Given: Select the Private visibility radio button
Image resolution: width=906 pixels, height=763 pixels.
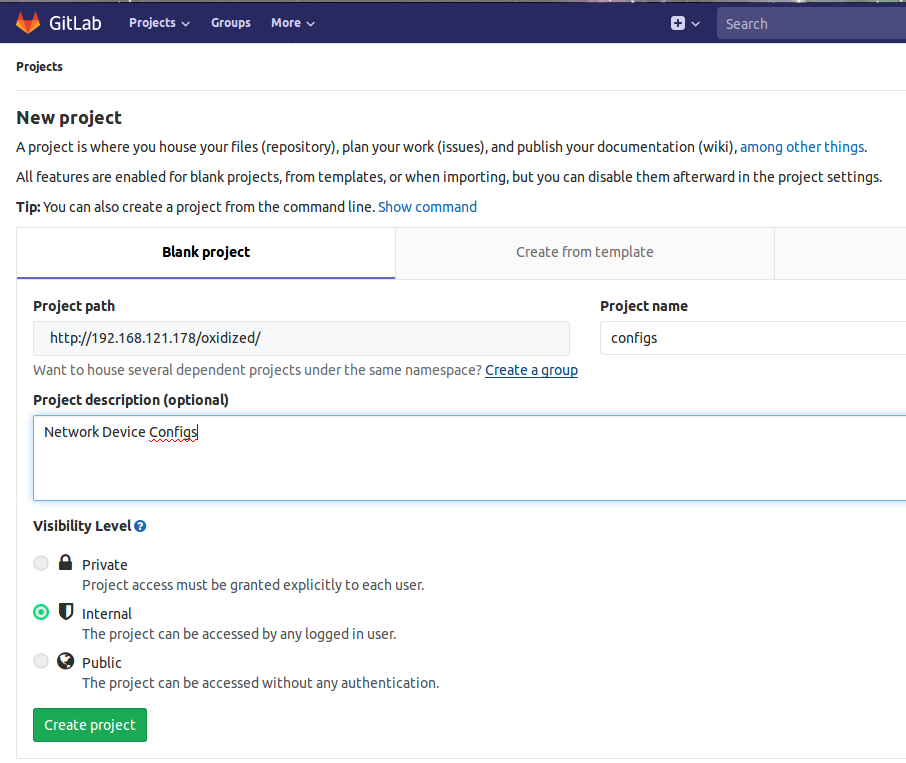Looking at the screenshot, I should click(41, 563).
